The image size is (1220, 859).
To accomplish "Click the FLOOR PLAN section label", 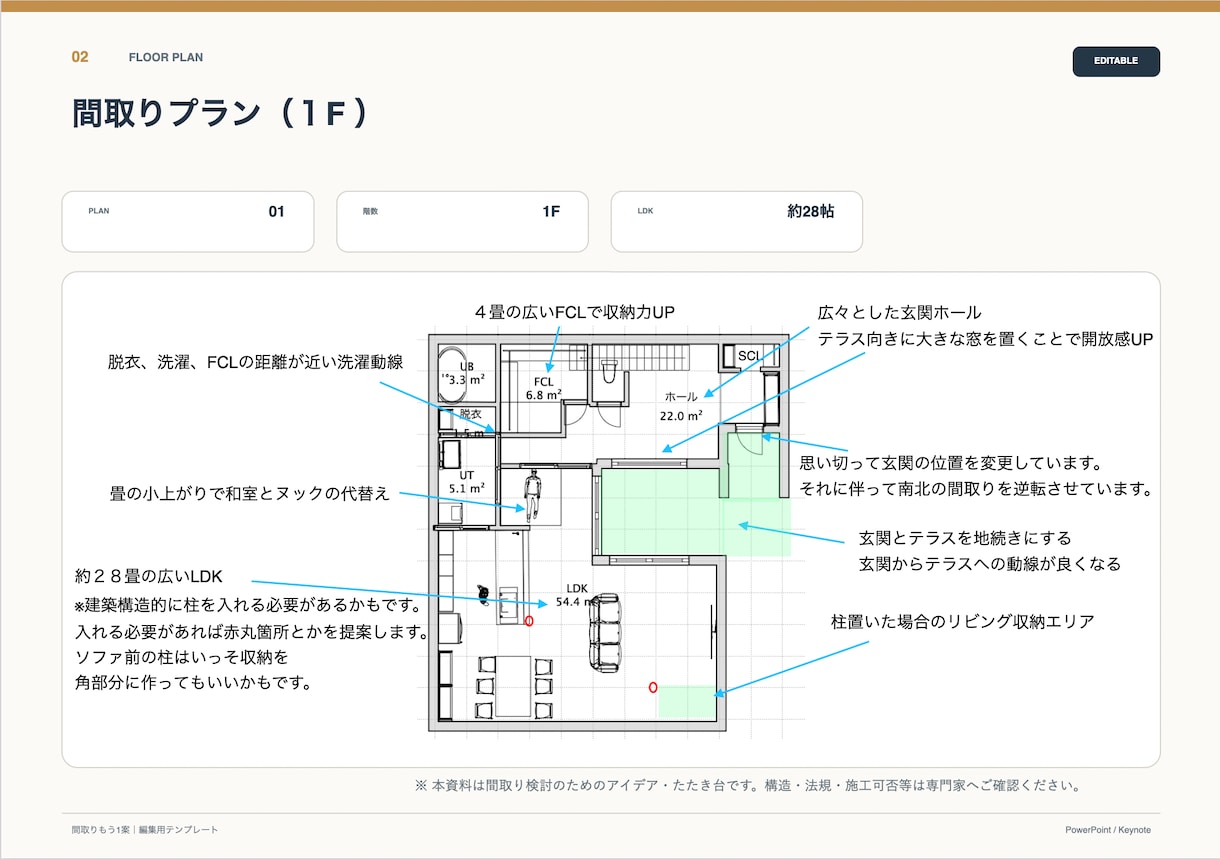I will [x=166, y=57].
